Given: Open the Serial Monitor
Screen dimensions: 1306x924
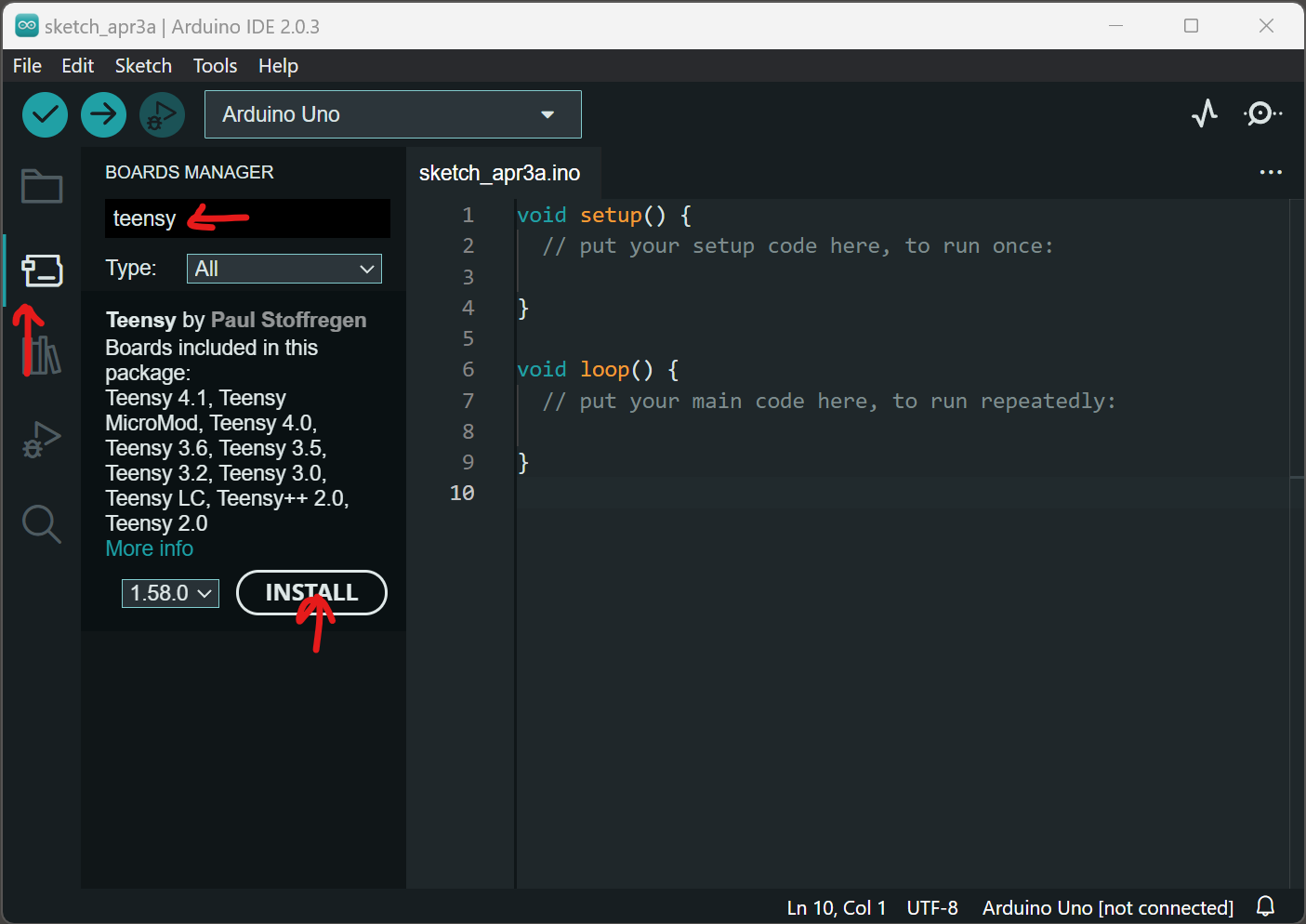Looking at the screenshot, I should click(1262, 113).
